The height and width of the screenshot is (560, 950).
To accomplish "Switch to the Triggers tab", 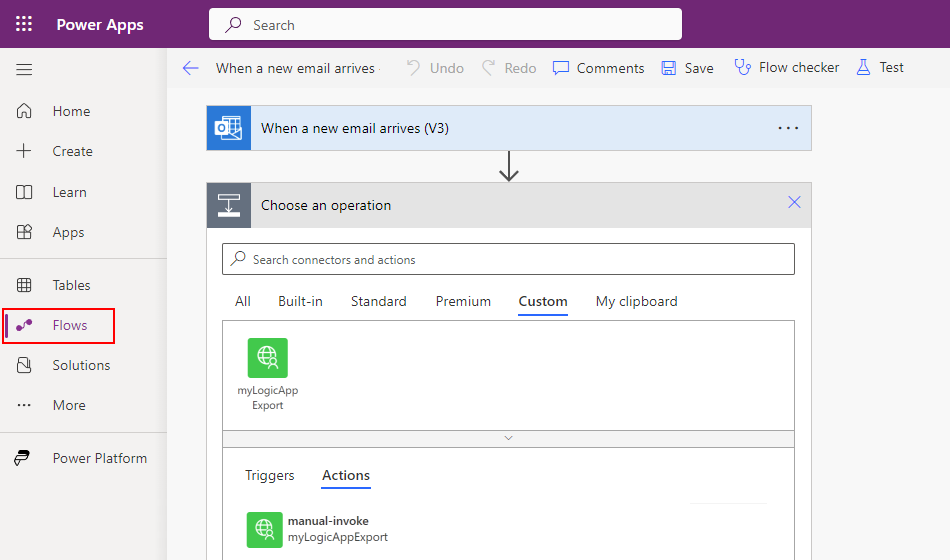I will coord(270,475).
